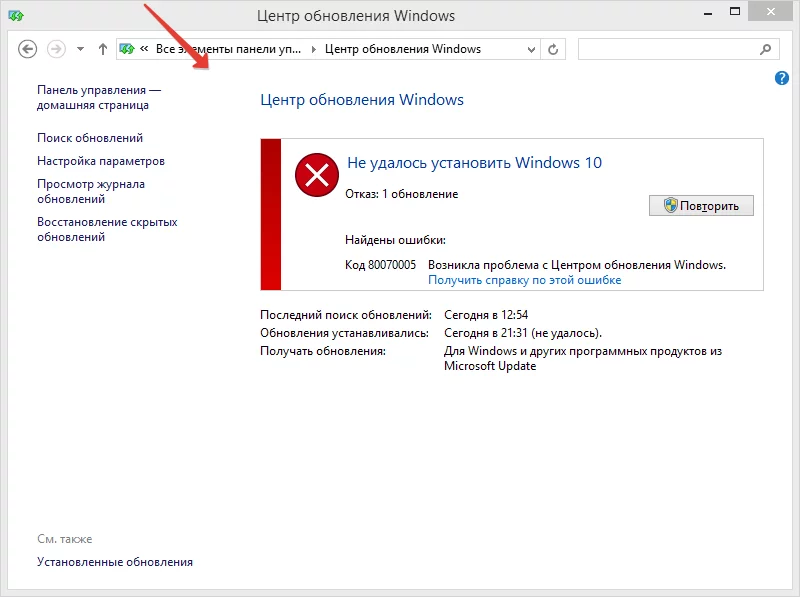Open Получить справку по этой ошибке
Viewport: 800px width, 597px height.
tap(524, 280)
